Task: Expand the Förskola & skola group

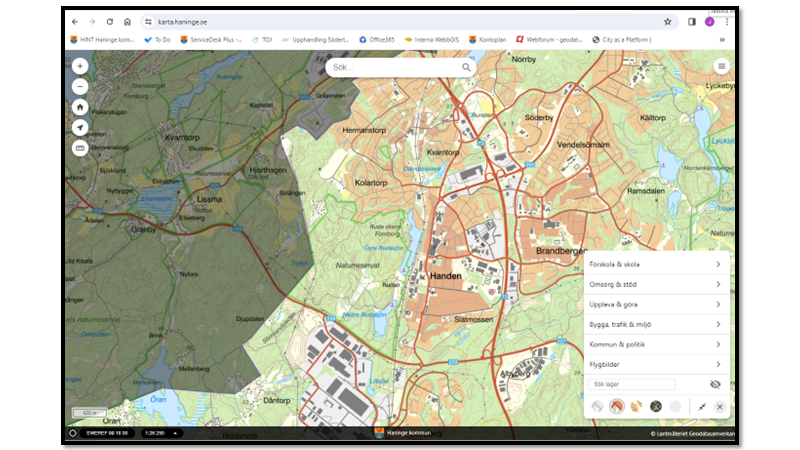Action: point(655,265)
